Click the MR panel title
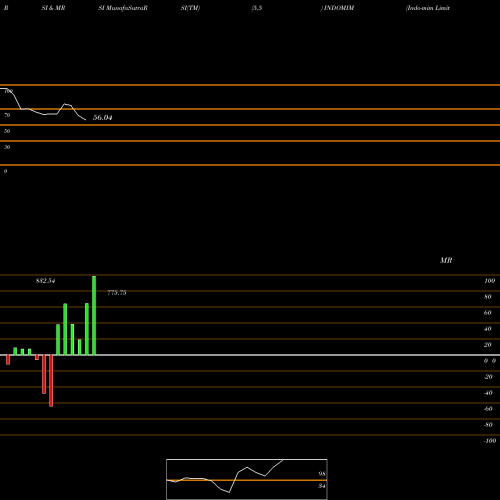This screenshot has height=500, width=500. (x=446, y=260)
